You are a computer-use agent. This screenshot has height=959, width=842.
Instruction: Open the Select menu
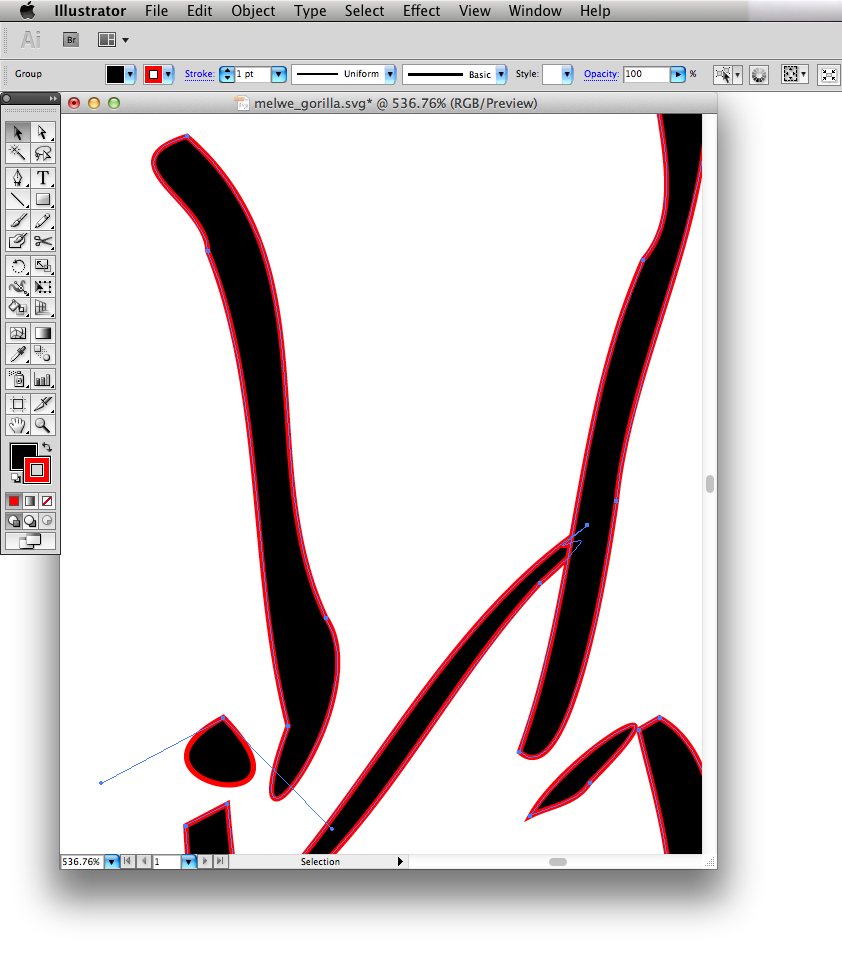click(x=364, y=11)
